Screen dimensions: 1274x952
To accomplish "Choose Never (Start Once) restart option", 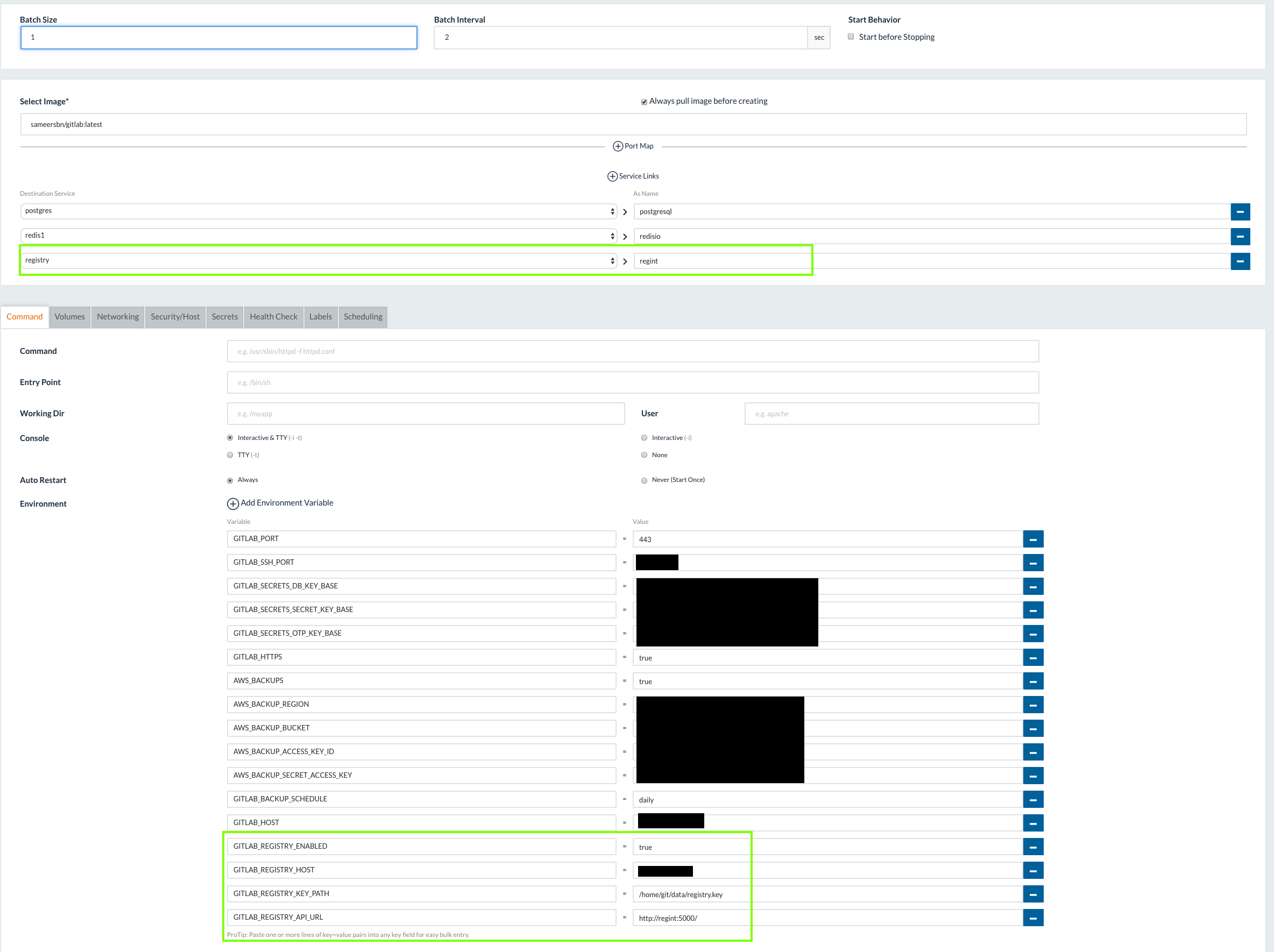I will (644, 480).
